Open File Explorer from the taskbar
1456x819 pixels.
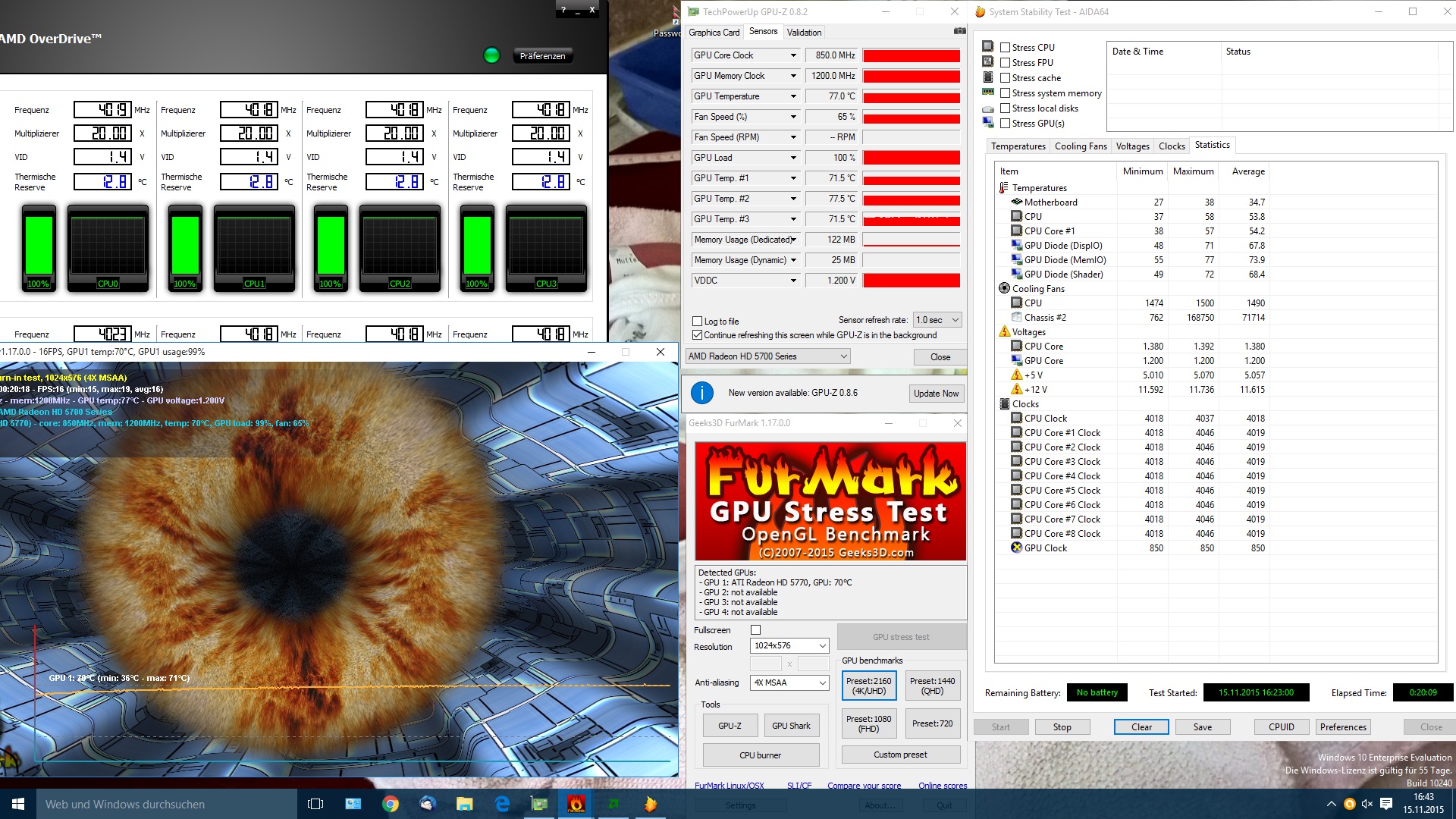465,804
